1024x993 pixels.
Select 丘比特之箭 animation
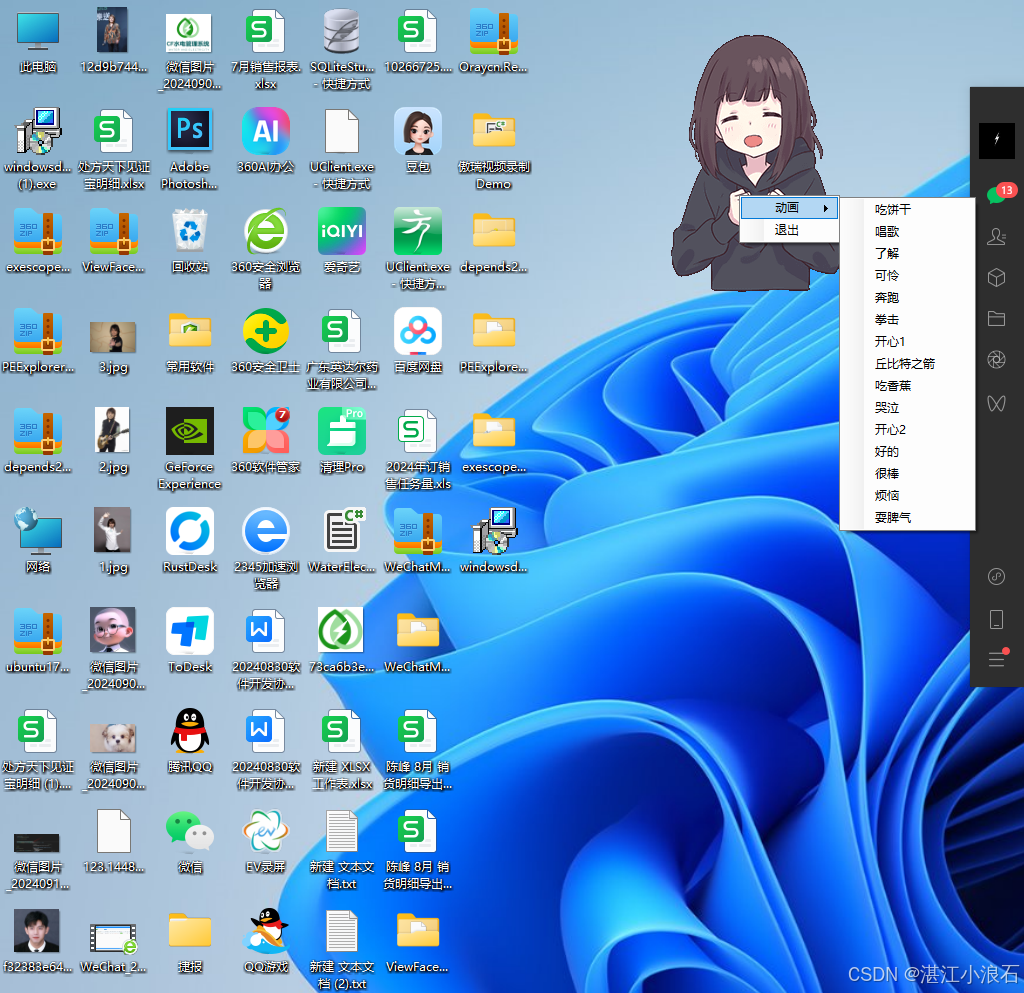(907, 364)
